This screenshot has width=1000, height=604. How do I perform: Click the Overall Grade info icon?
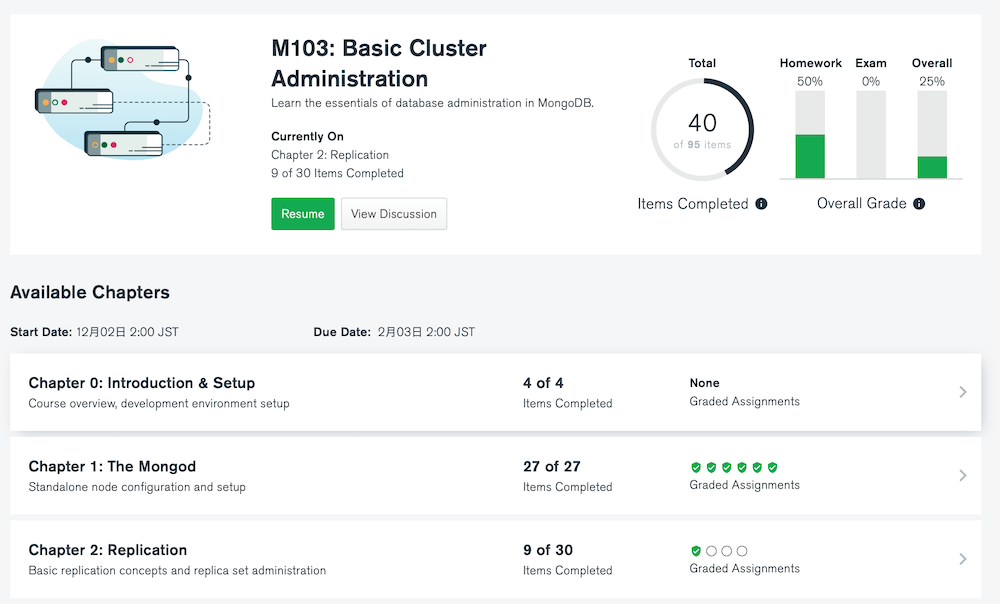(x=918, y=203)
